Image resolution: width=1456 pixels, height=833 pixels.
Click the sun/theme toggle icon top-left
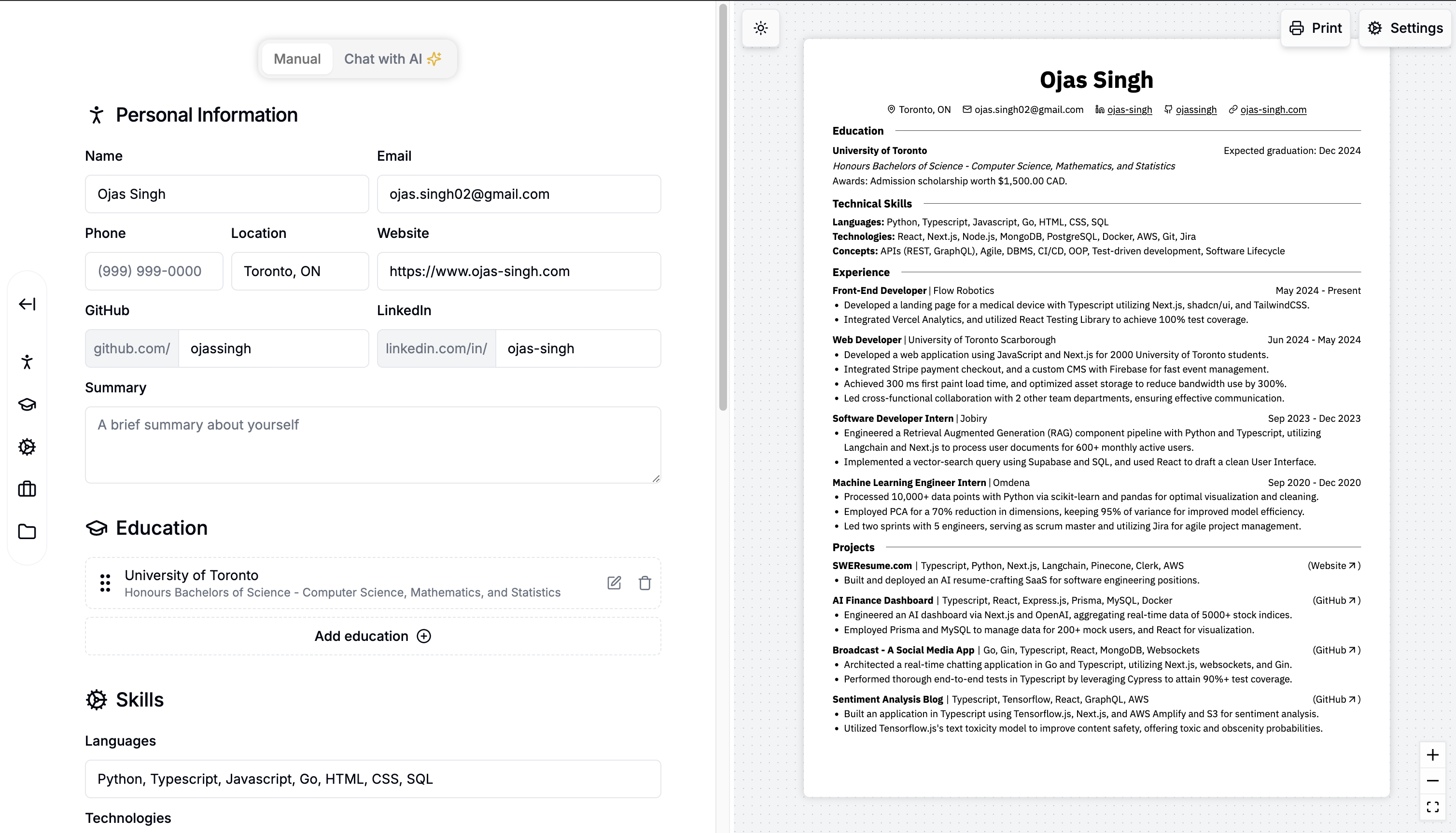pyautogui.click(x=761, y=28)
